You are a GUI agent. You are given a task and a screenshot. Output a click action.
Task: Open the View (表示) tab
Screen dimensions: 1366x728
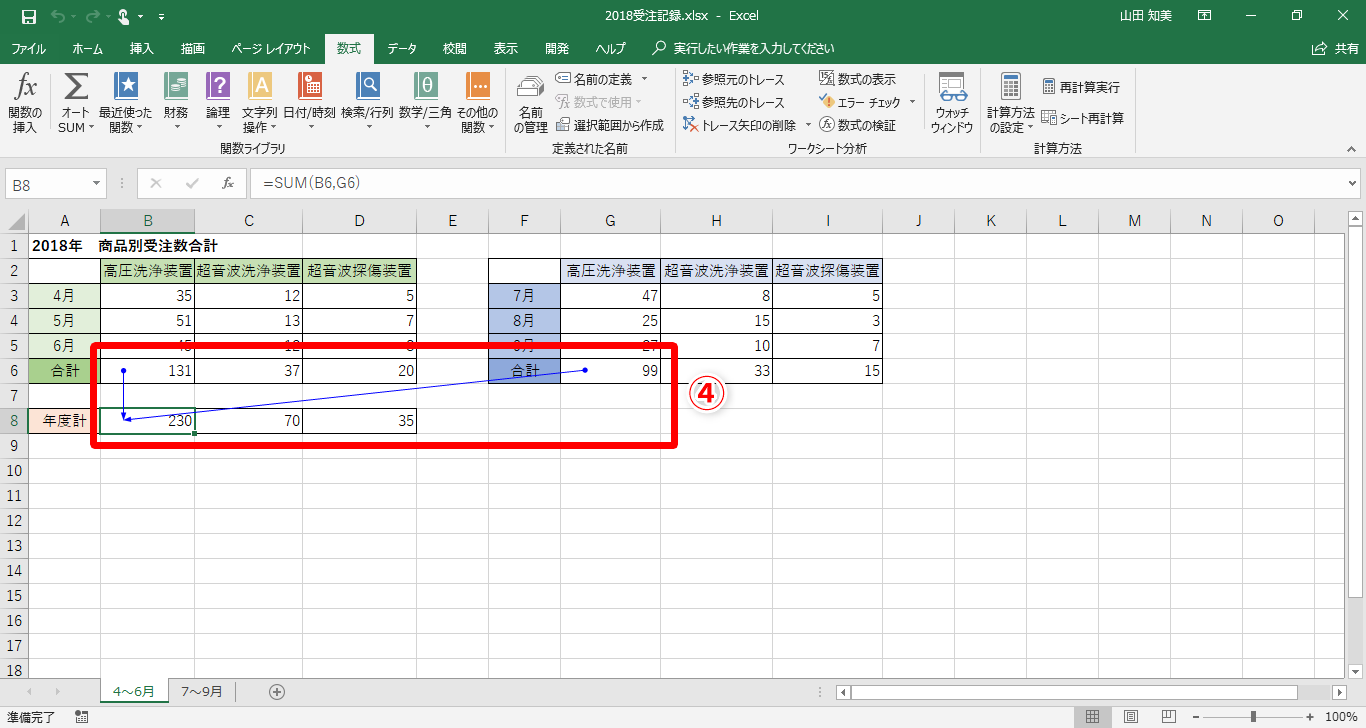point(506,48)
